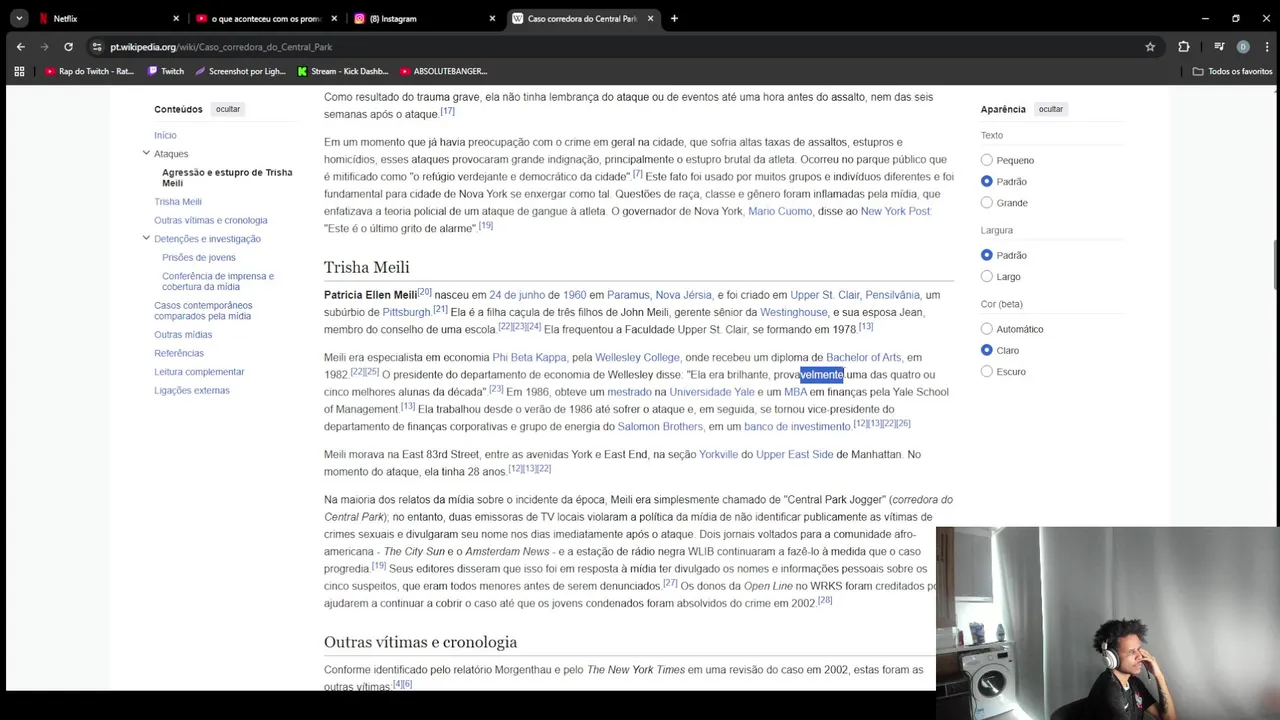Close the YouTube tab
Viewport: 1280px width, 720px height.
coord(334,18)
